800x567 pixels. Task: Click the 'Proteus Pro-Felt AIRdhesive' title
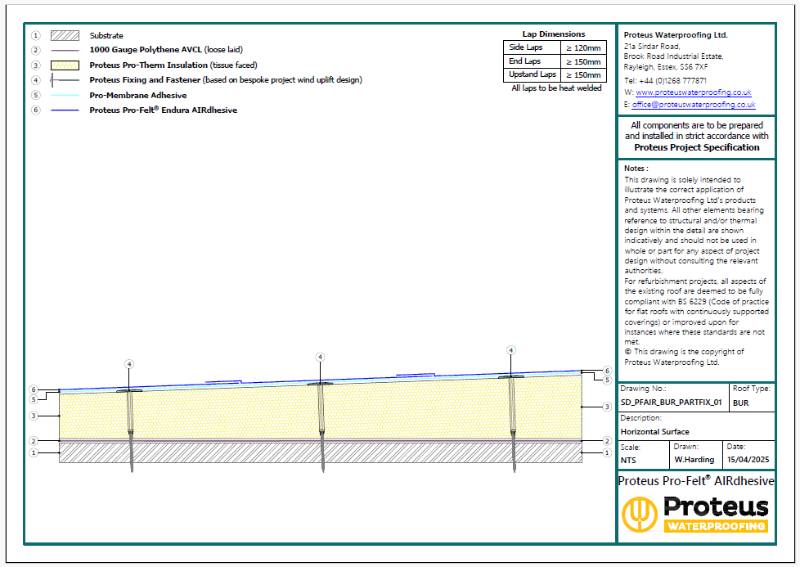696,481
